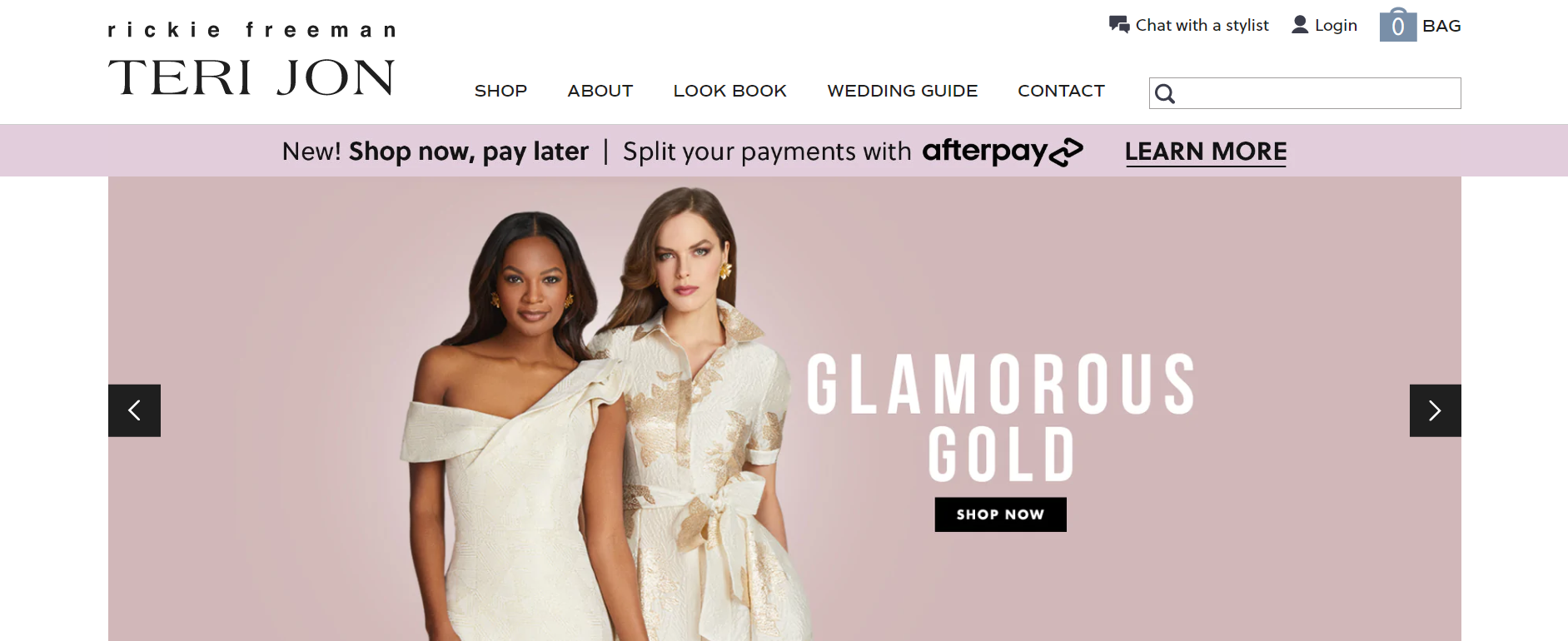The image size is (1568, 641).
Task: Click Chat with a stylist link
Action: point(1202,25)
